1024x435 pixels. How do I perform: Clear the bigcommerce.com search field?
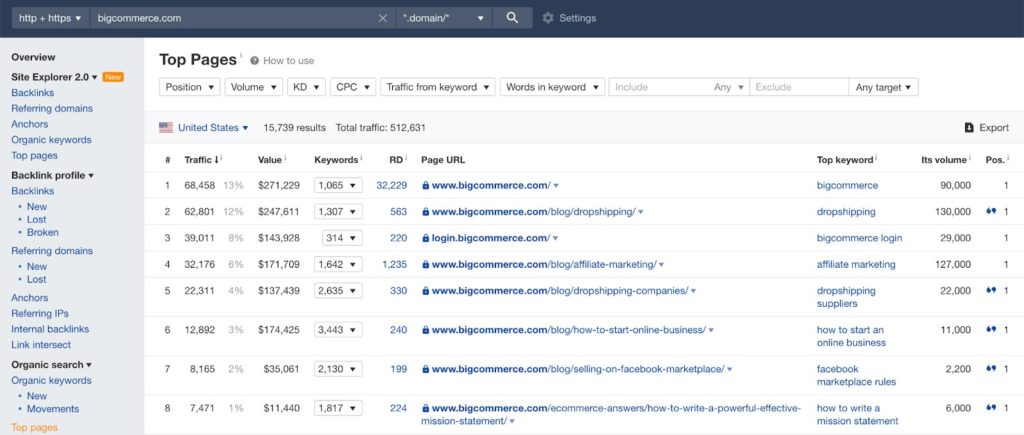pyautogui.click(x=383, y=18)
